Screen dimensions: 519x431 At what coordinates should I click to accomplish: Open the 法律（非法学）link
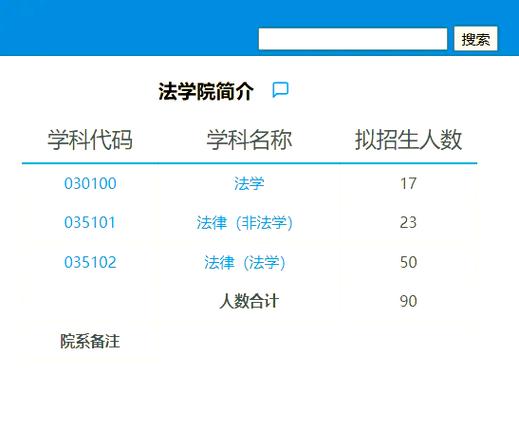click(x=245, y=223)
